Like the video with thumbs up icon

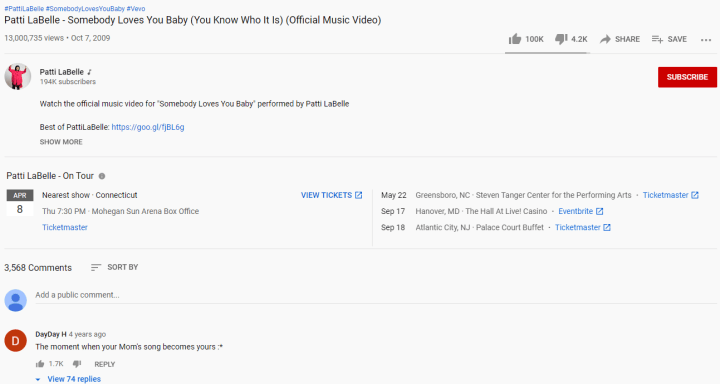(x=515, y=39)
